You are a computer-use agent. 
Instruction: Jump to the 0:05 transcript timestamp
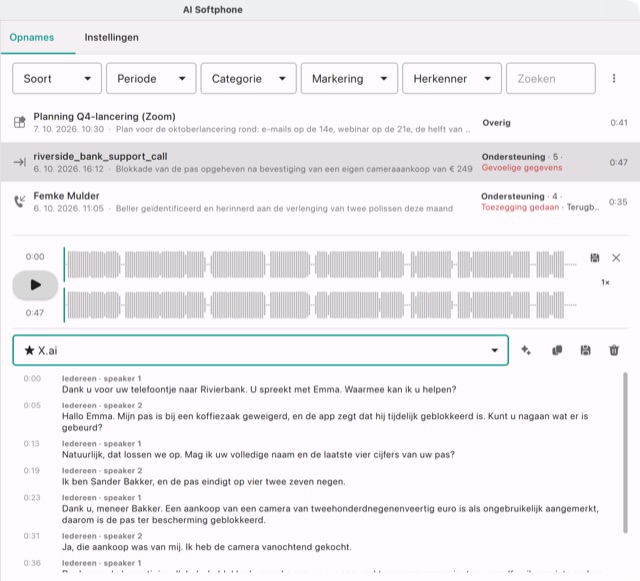point(32,405)
